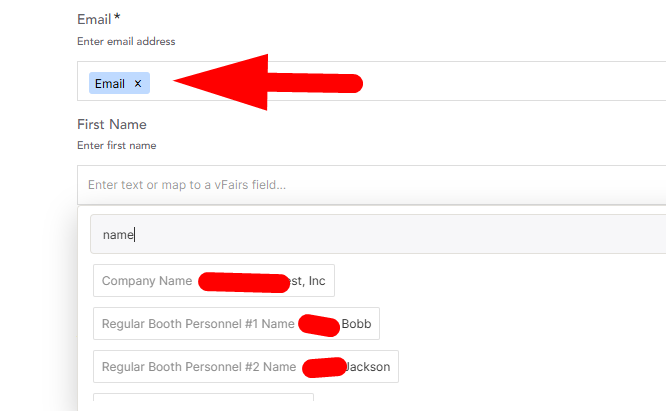Choose Regular Booth Personnel #2 Name option
Viewport: 666px width, 411px height.
coord(246,366)
